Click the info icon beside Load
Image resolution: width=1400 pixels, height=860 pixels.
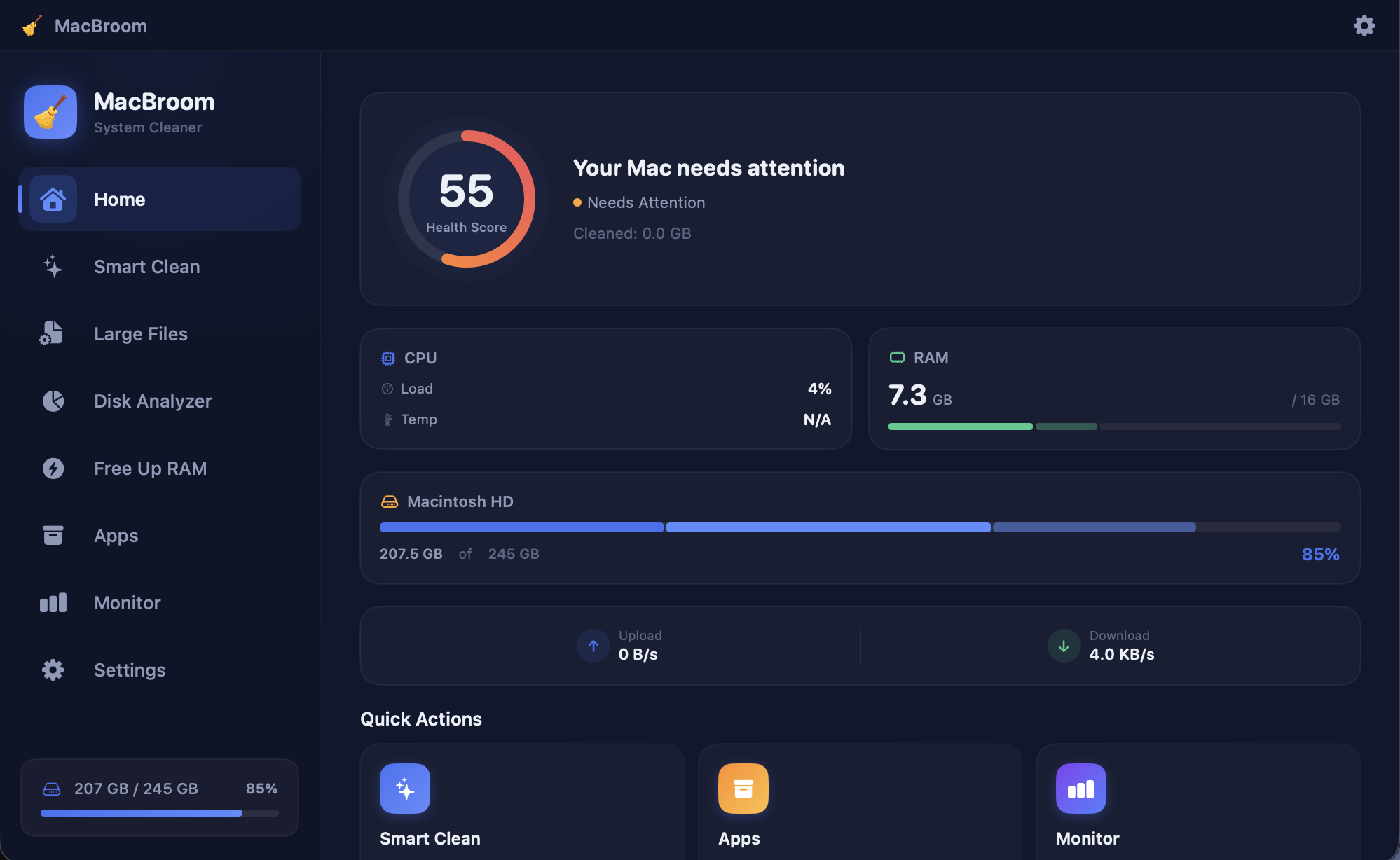tap(387, 389)
